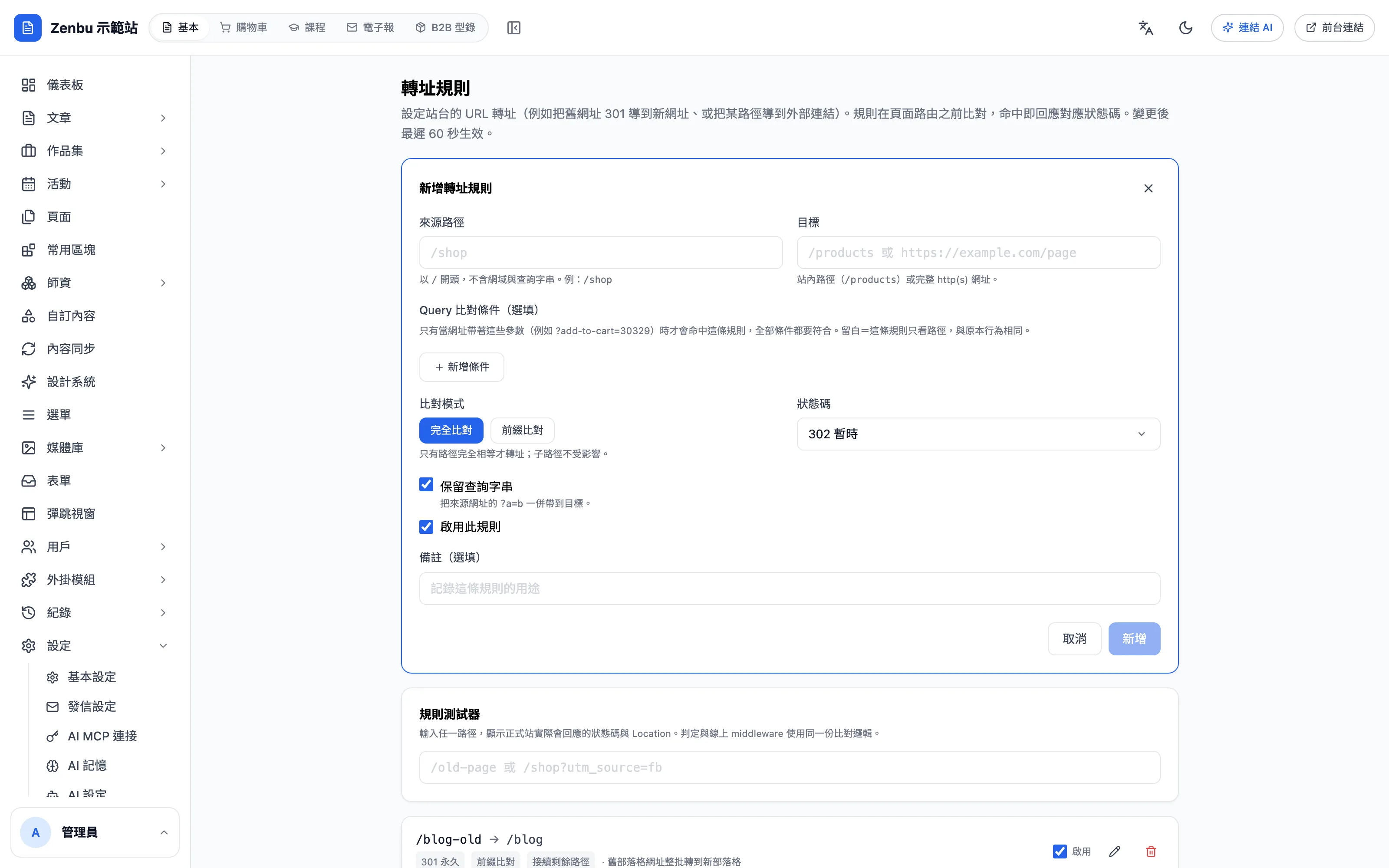Image resolution: width=1389 pixels, height=868 pixels.
Task: Focus the 來源路徑 input field
Action: point(600,253)
